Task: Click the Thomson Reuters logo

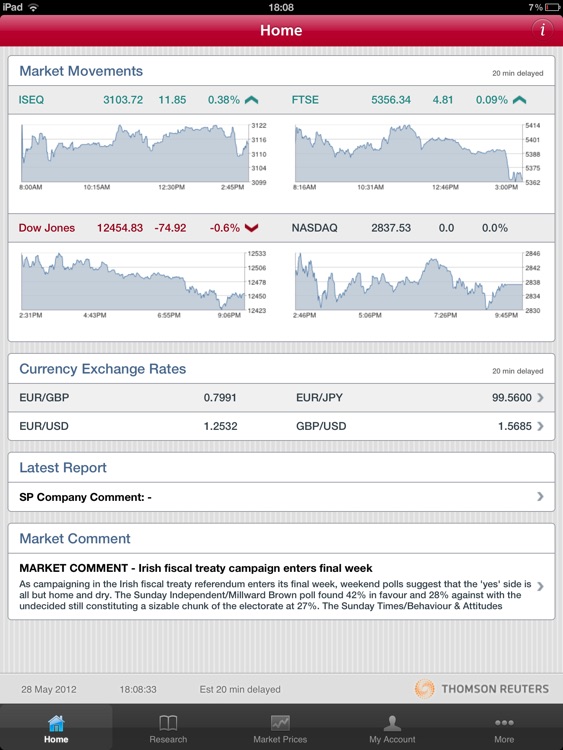Action: pyautogui.click(x=481, y=689)
